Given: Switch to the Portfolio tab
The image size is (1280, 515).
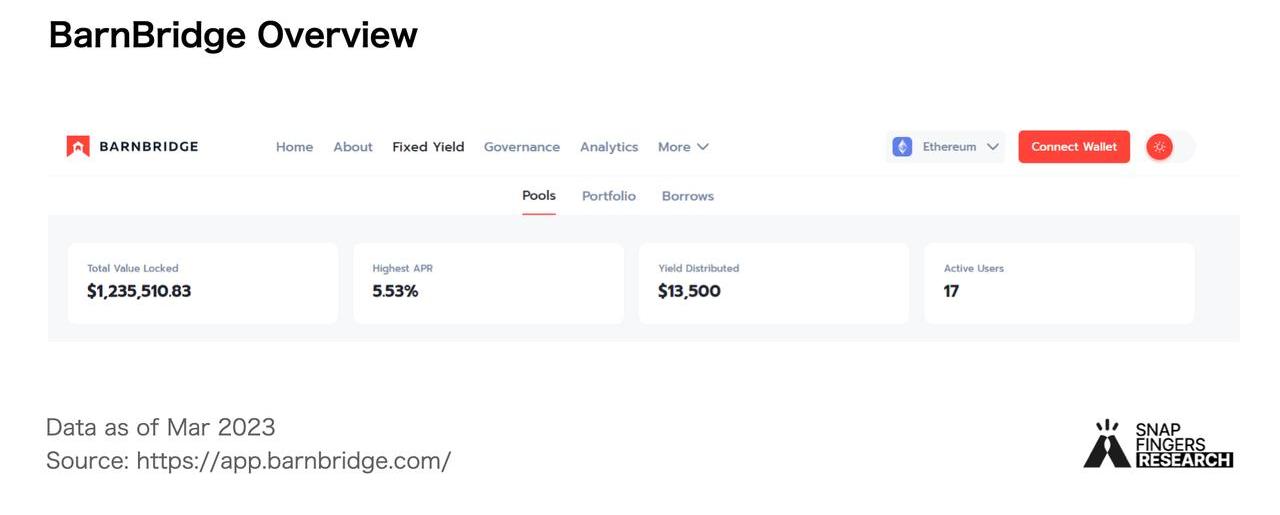Looking at the screenshot, I should pyautogui.click(x=609, y=196).
